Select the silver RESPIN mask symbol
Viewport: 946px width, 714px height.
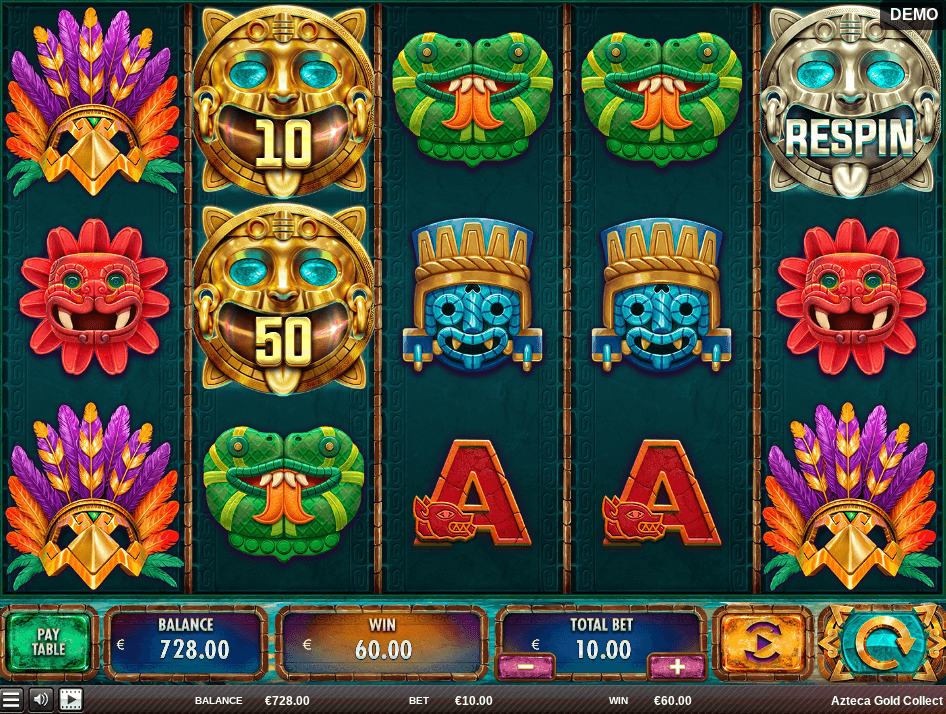click(x=850, y=101)
